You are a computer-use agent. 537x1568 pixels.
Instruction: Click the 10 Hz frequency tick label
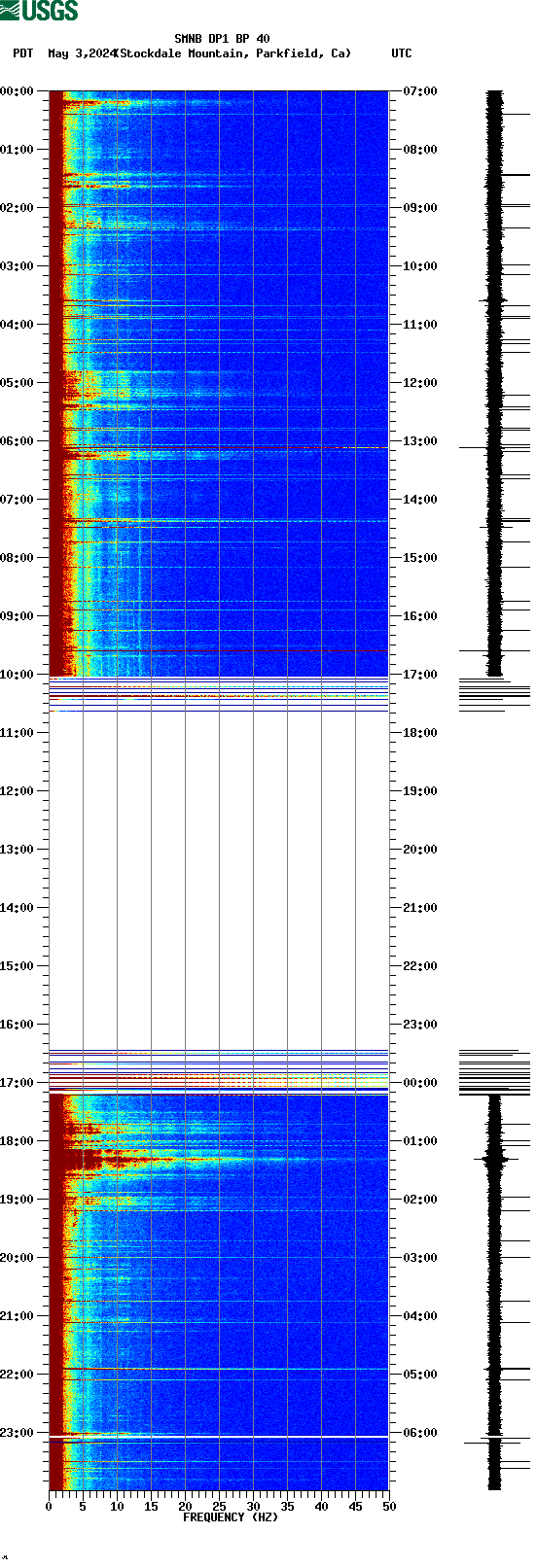117,1508
